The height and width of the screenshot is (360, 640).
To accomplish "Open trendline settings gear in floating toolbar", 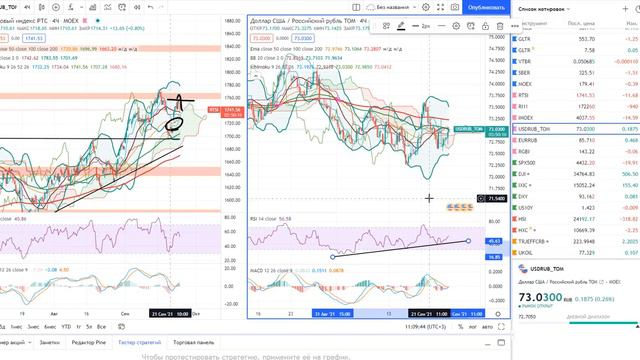I will pyautogui.click(x=456, y=26).
